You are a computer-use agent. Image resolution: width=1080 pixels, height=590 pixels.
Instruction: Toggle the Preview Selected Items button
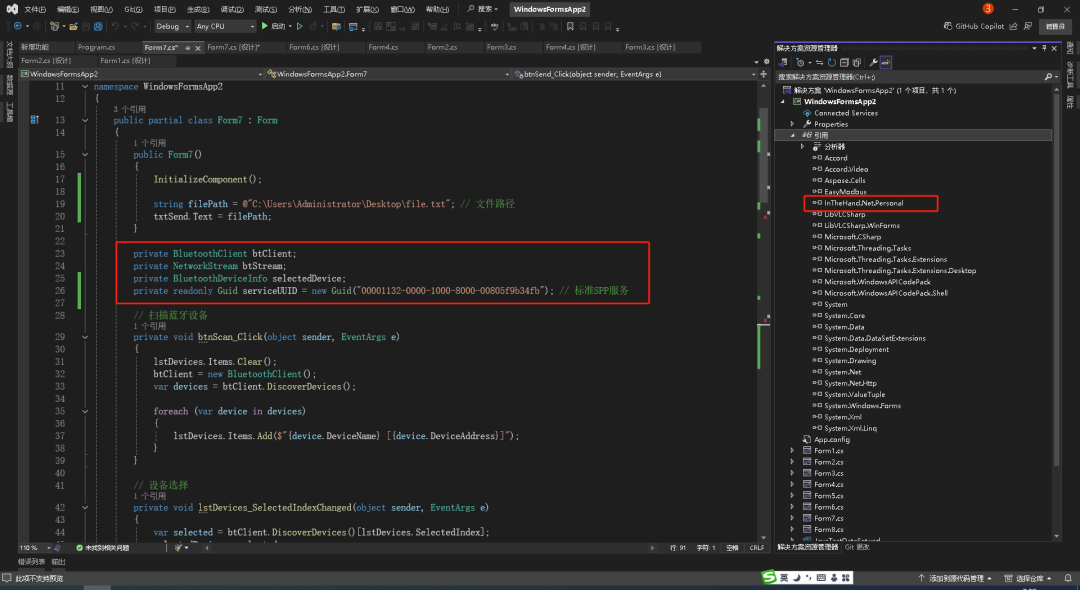tap(886, 62)
